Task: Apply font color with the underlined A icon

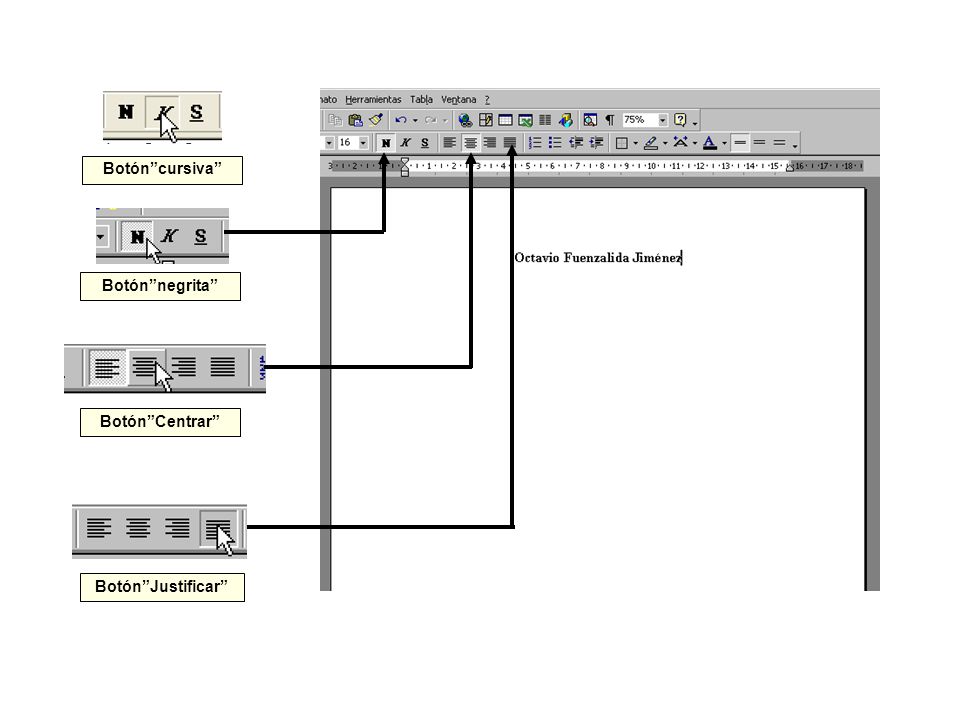Action: [x=710, y=143]
